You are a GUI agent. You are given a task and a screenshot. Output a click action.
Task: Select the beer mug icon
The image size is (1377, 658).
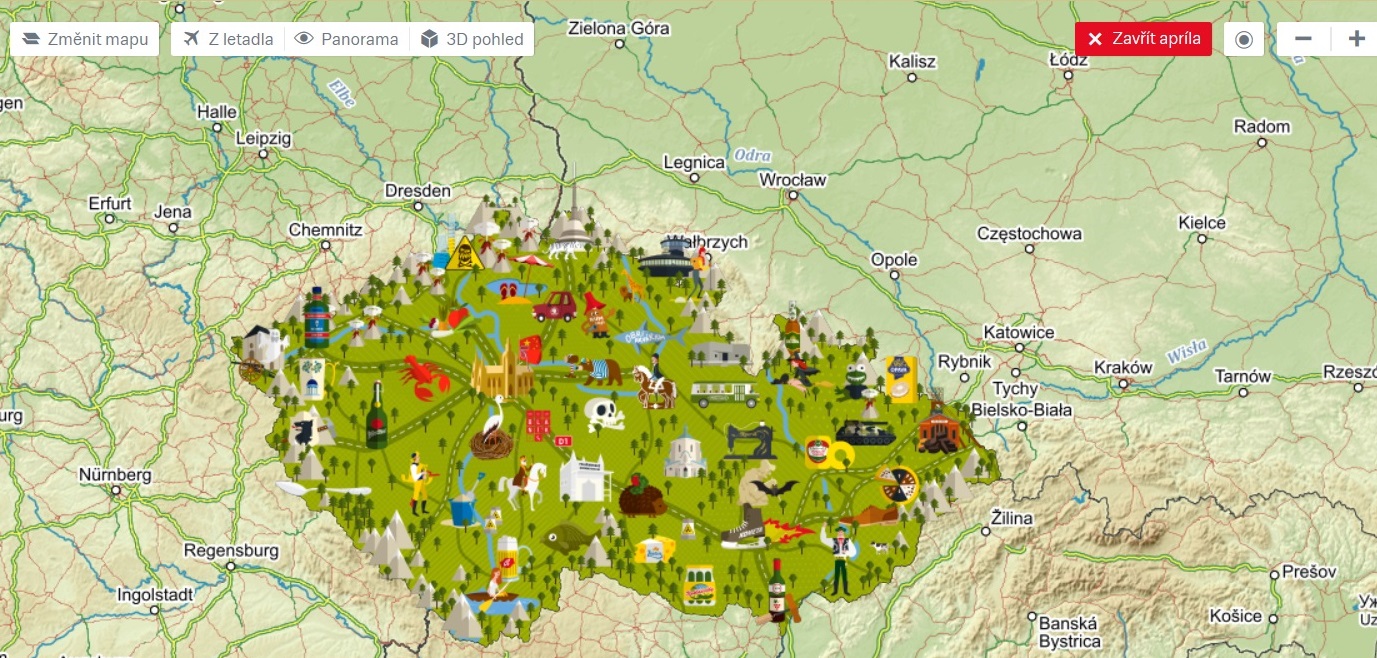tap(509, 551)
